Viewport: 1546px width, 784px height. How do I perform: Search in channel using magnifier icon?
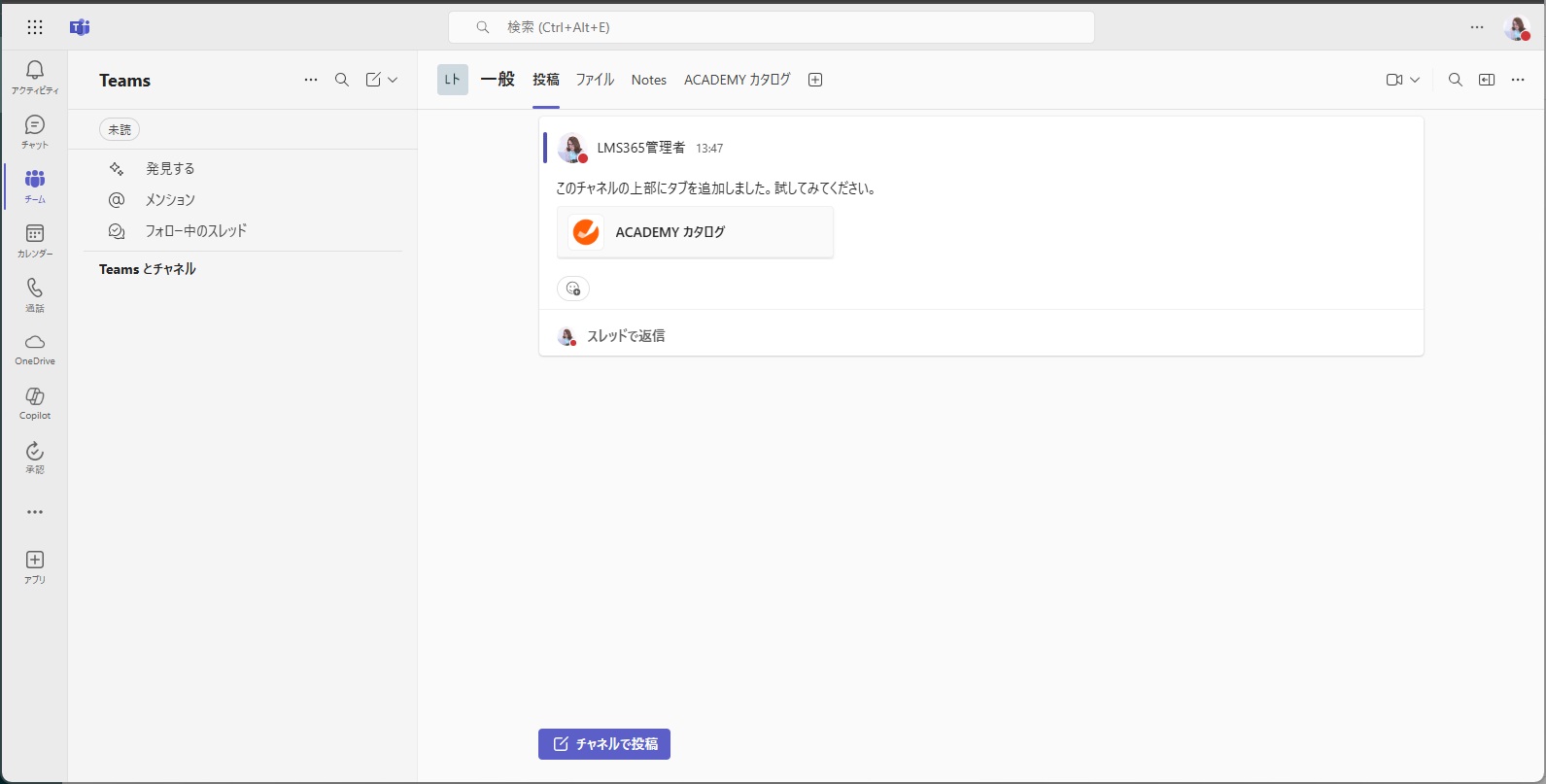tap(1456, 80)
